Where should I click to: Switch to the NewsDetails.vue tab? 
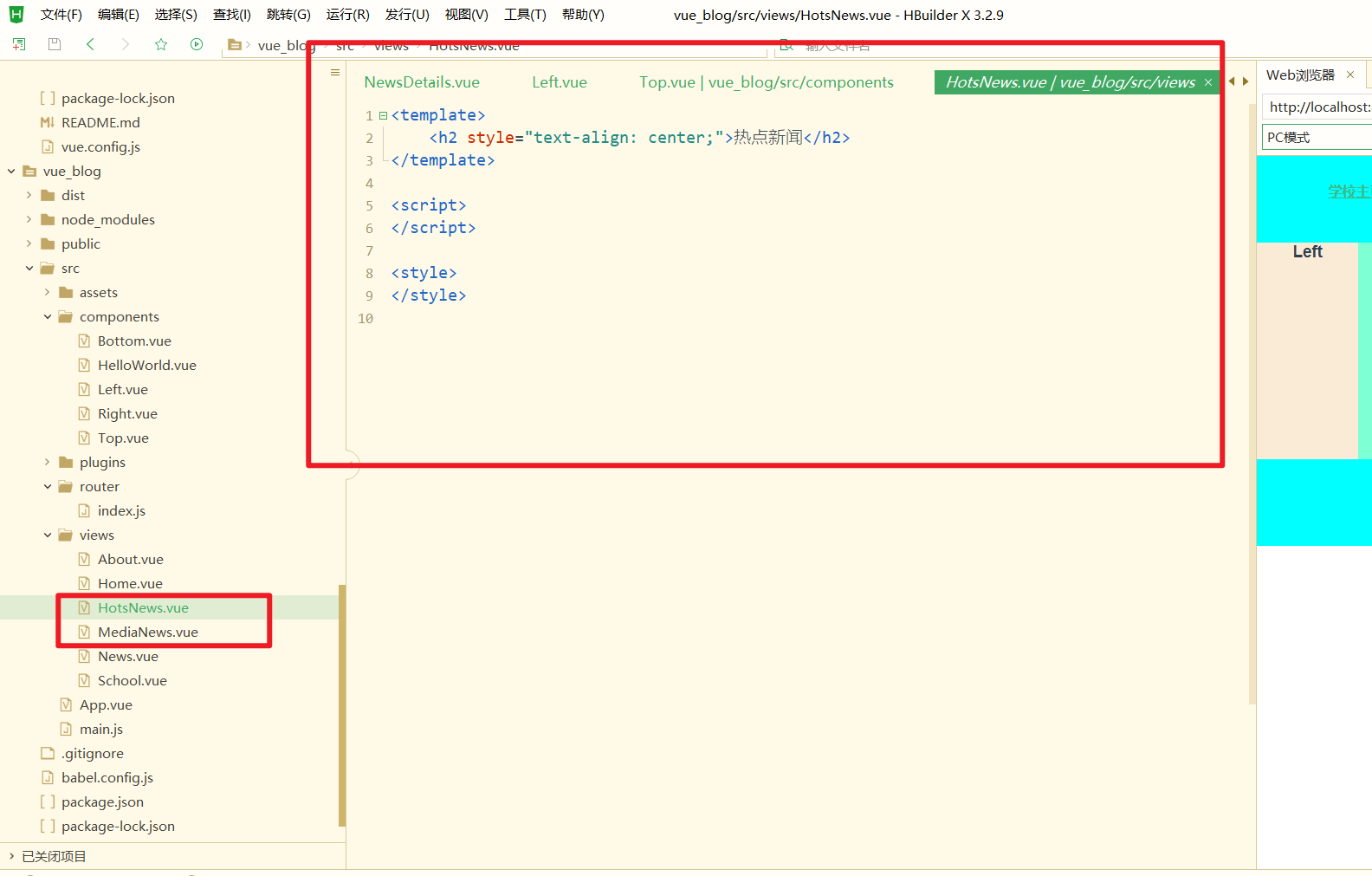click(422, 82)
